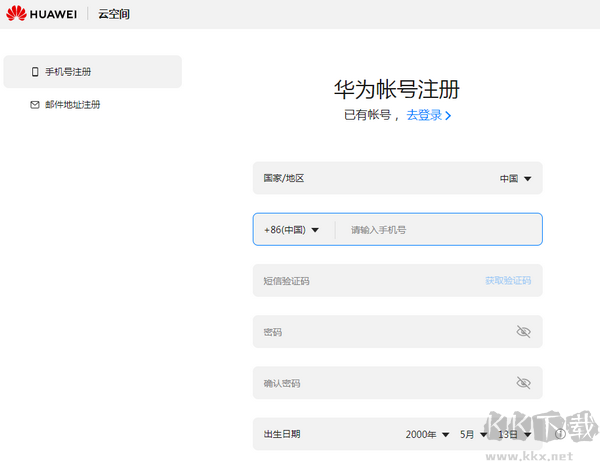Focus the 确认密码 input field
This screenshot has height=463, width=600.
380,383
